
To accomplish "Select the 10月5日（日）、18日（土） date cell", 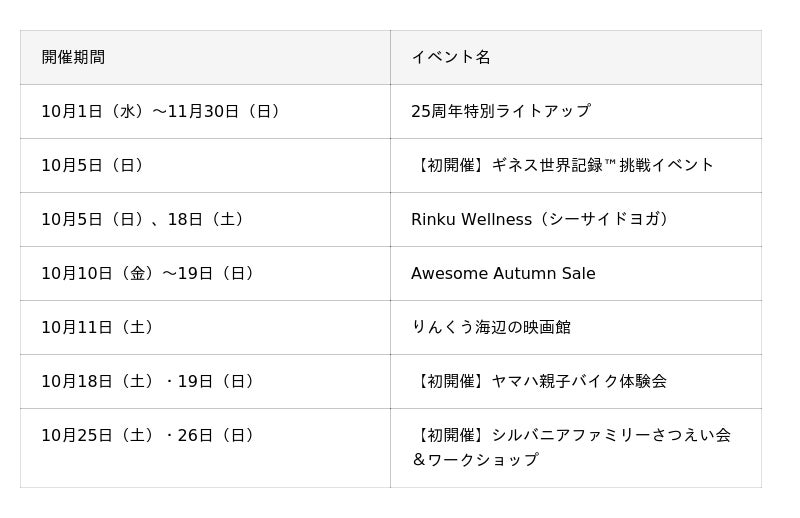I will pos(143,219).
